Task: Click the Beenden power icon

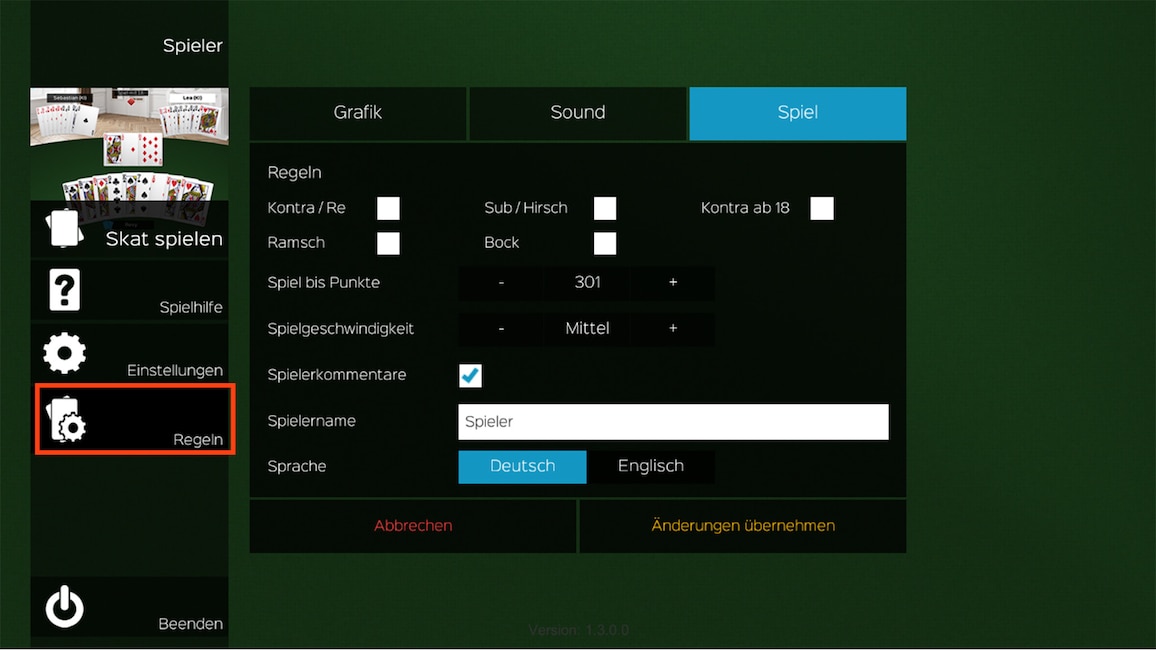Action: click(64, 607)
